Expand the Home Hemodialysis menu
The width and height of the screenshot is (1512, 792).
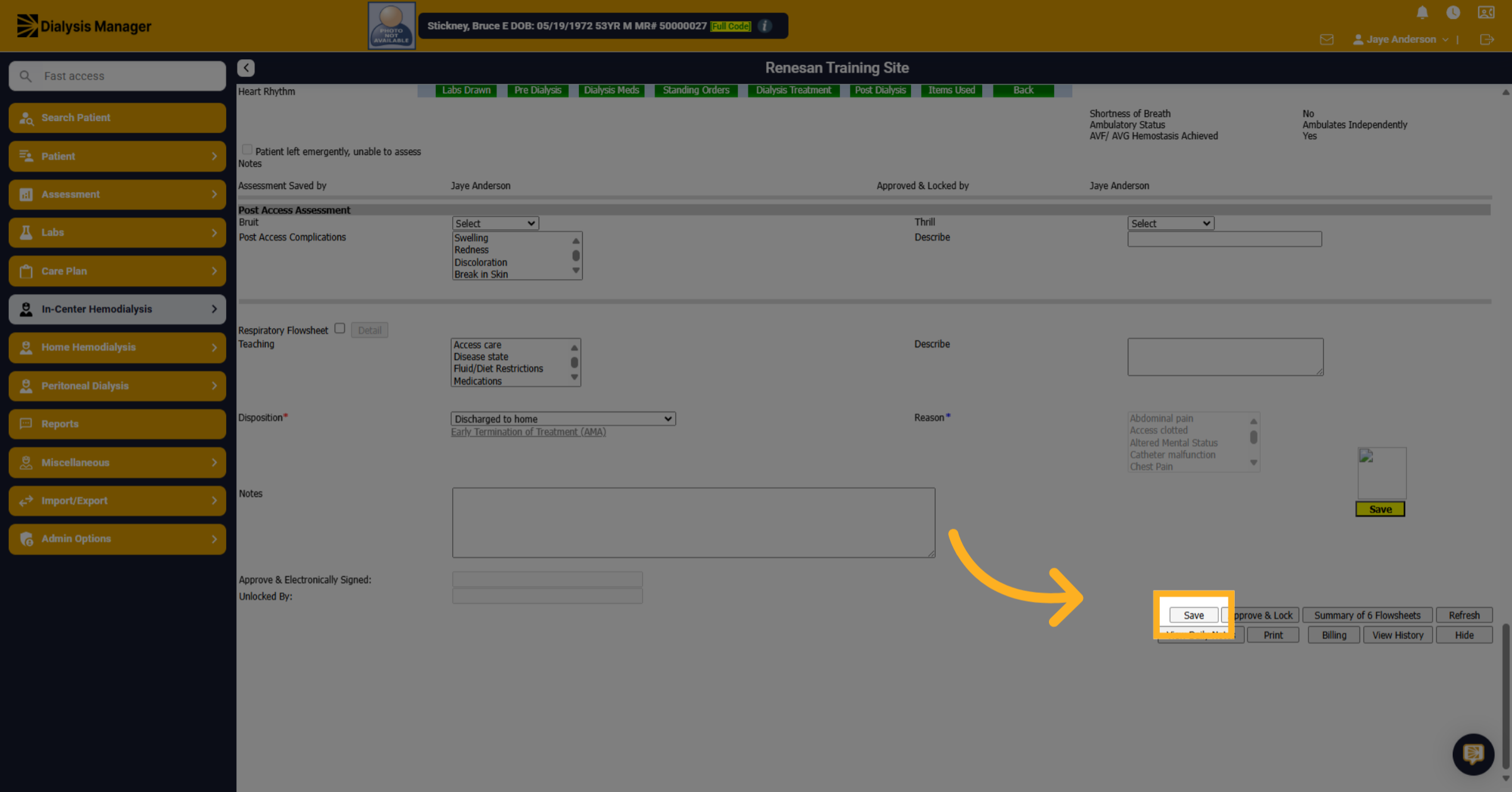coord(117,348)
